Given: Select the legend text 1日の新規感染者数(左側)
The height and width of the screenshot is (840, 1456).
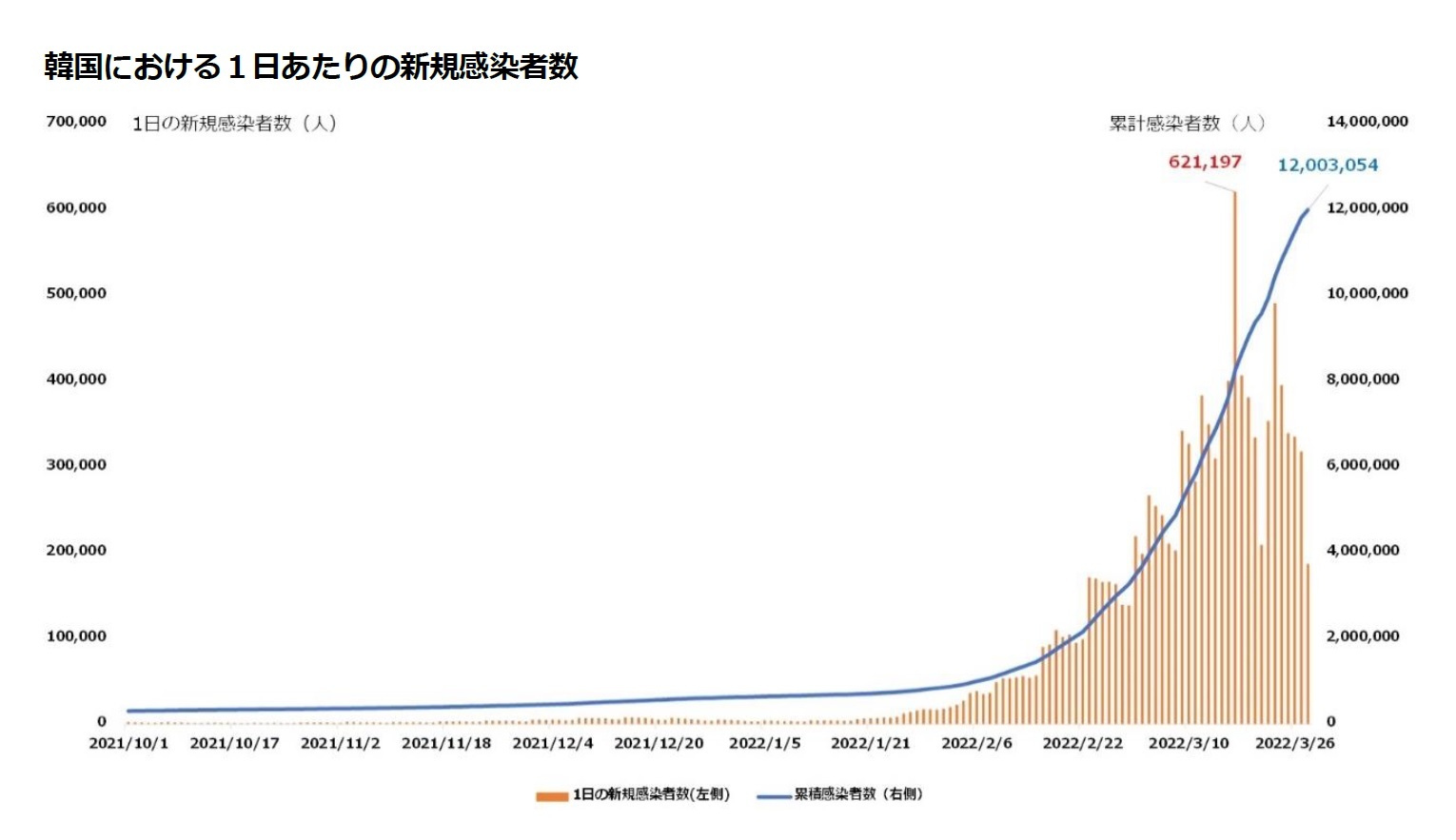Looking at the screenshot, I should coord(650,794).
